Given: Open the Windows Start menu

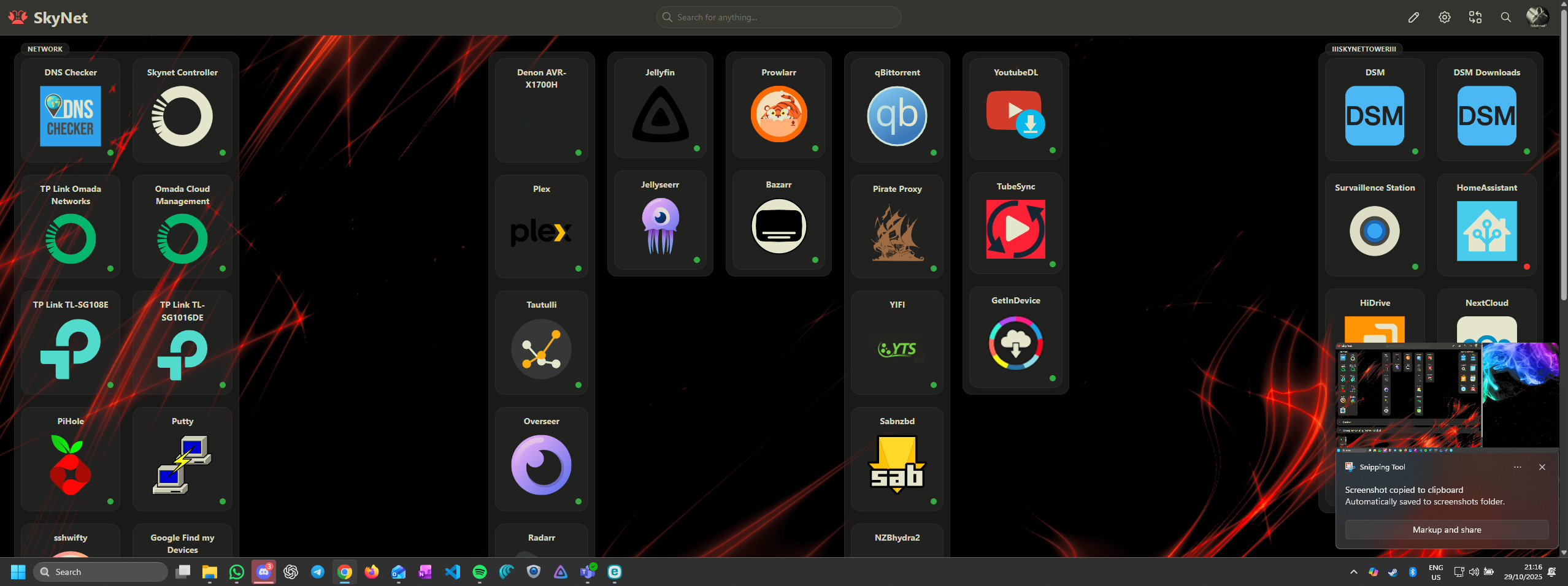Looking at the screenshot, I should (x=18, y=572).
